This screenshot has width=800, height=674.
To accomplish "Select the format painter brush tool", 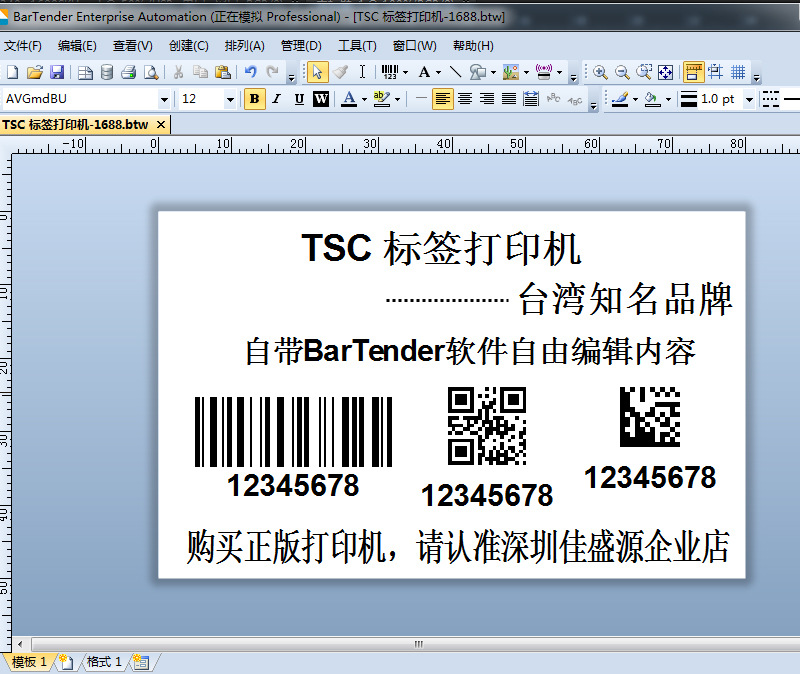I will 340,72.
